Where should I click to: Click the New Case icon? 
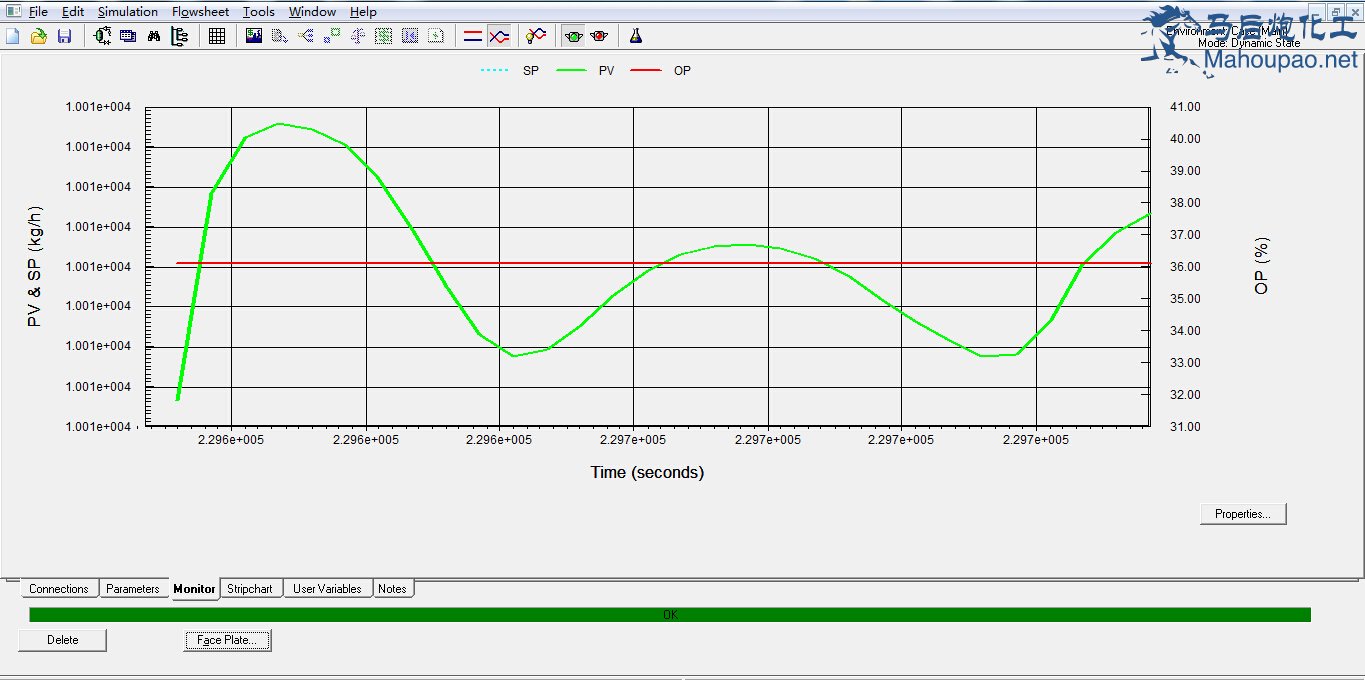[x=13, y=36]
